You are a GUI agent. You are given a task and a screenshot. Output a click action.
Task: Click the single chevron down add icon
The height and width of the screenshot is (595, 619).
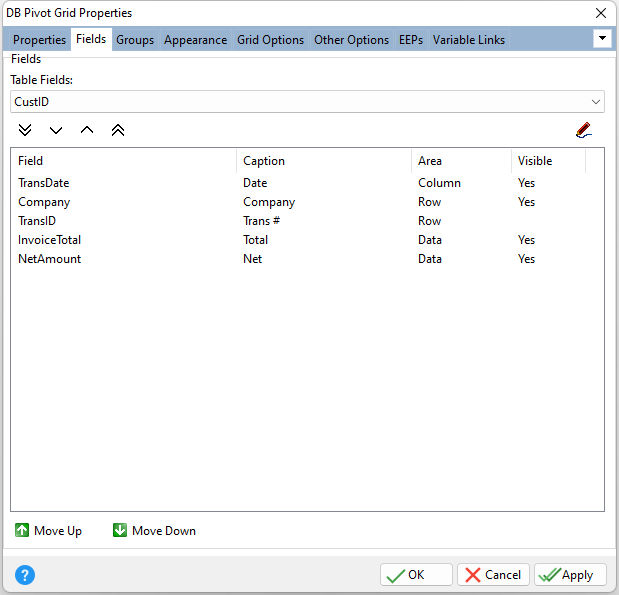click(x=56, y=130)
